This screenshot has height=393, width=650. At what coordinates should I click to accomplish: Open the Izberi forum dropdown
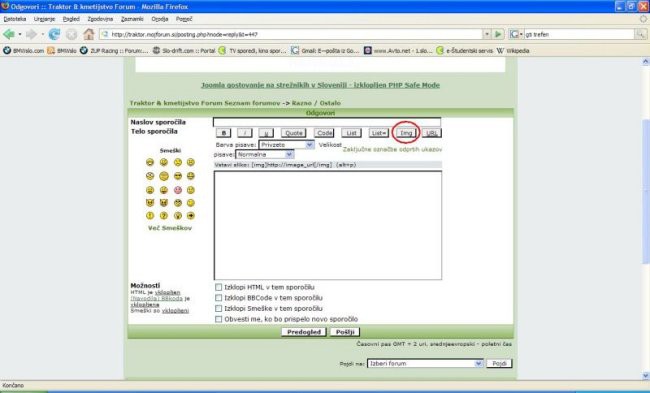425,364
